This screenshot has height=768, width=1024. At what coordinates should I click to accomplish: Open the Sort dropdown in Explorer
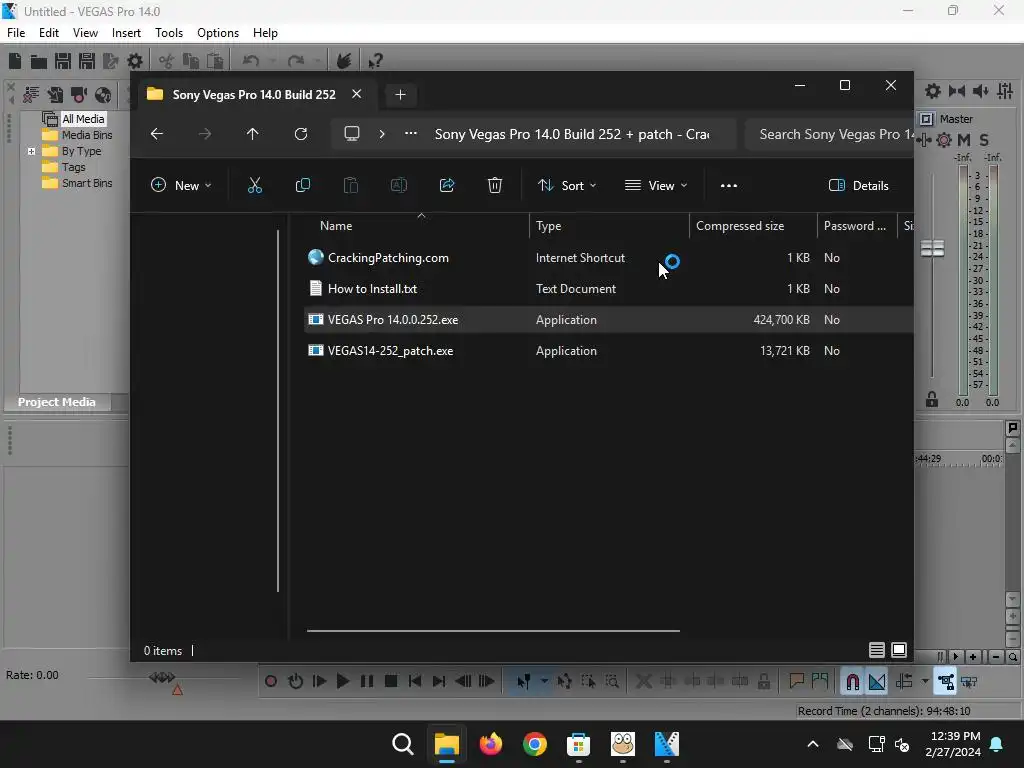pyautogui.click(x=567, y=185)
